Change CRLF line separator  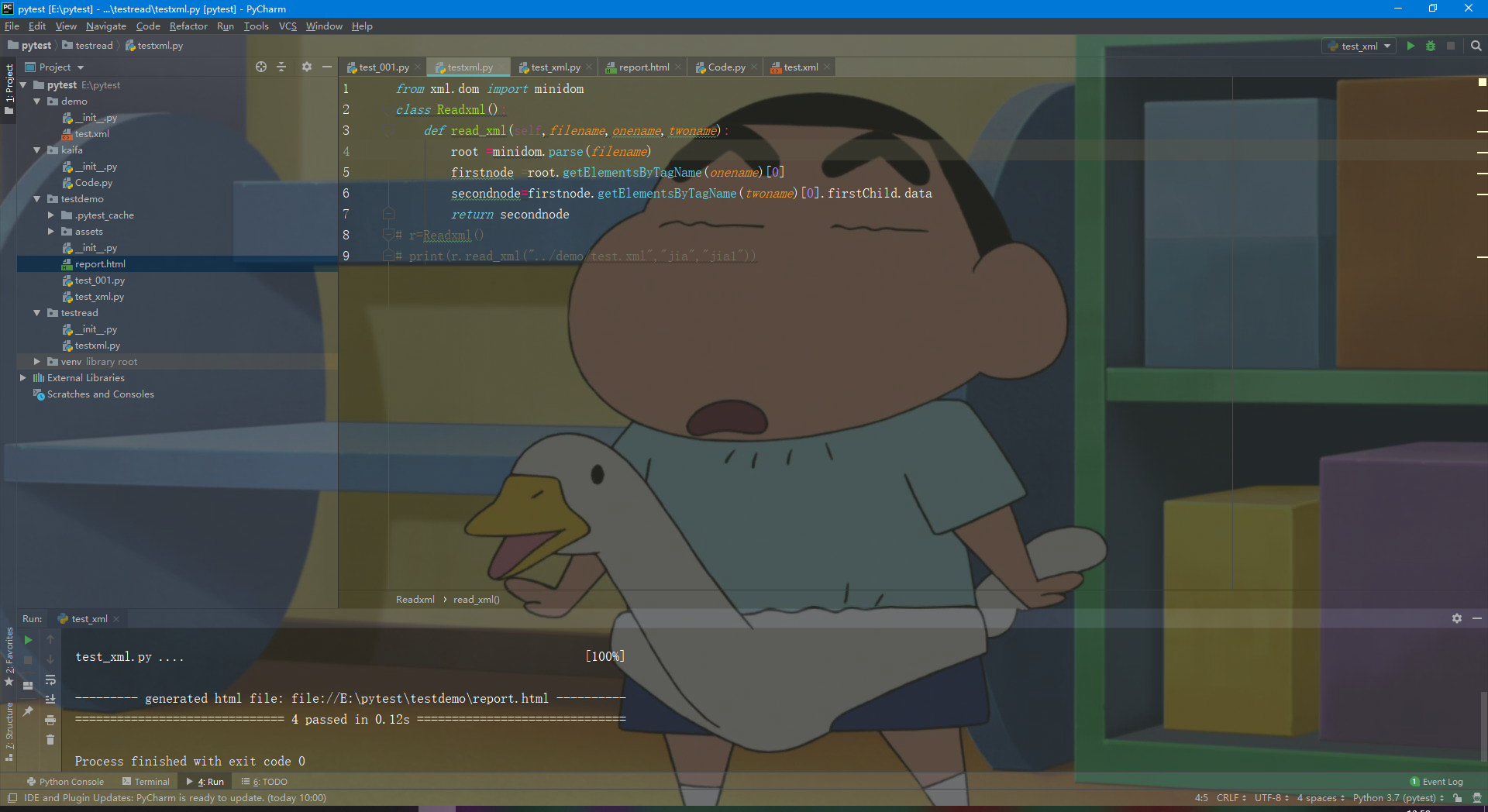click(1231, 797)
